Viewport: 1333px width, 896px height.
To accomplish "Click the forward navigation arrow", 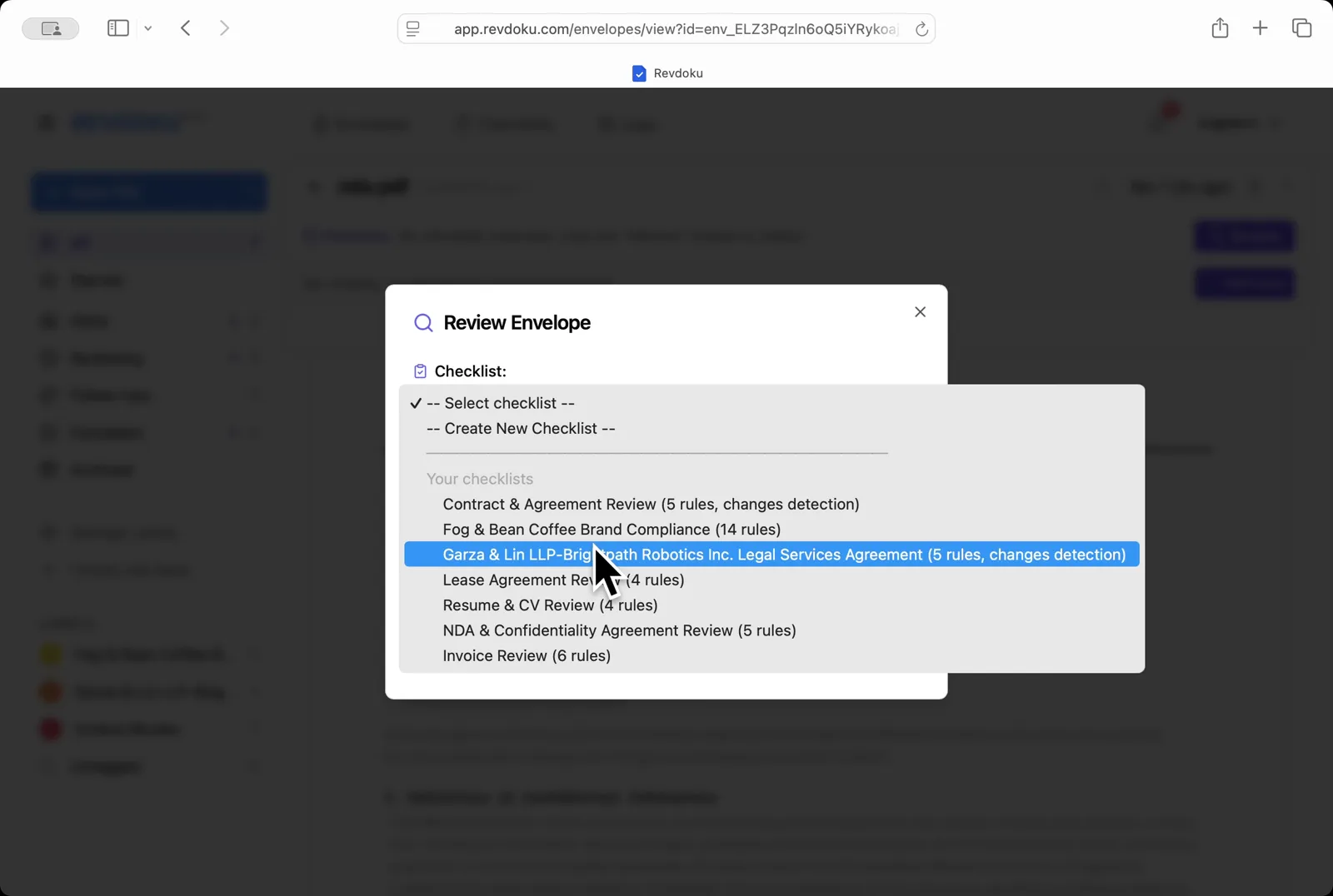I will [x=224, y=27].
